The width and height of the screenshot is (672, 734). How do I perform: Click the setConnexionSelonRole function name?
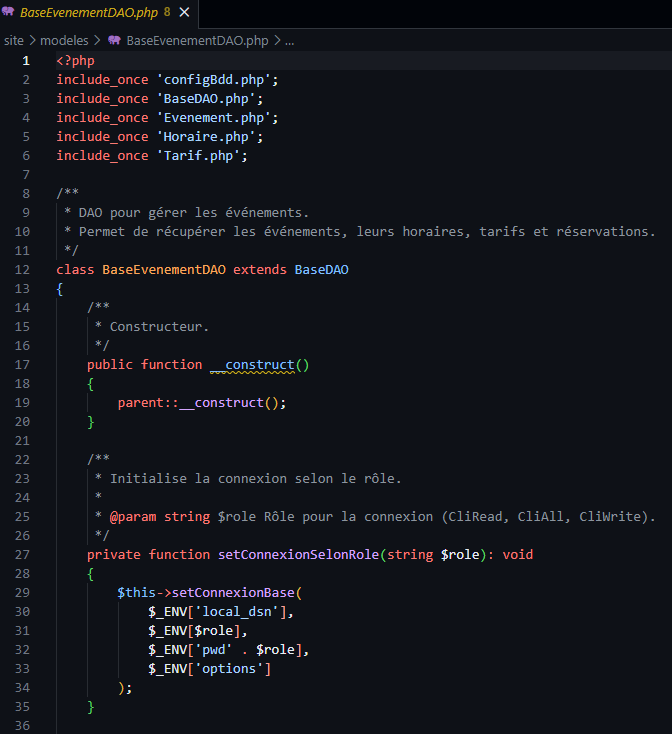(298, 554)
